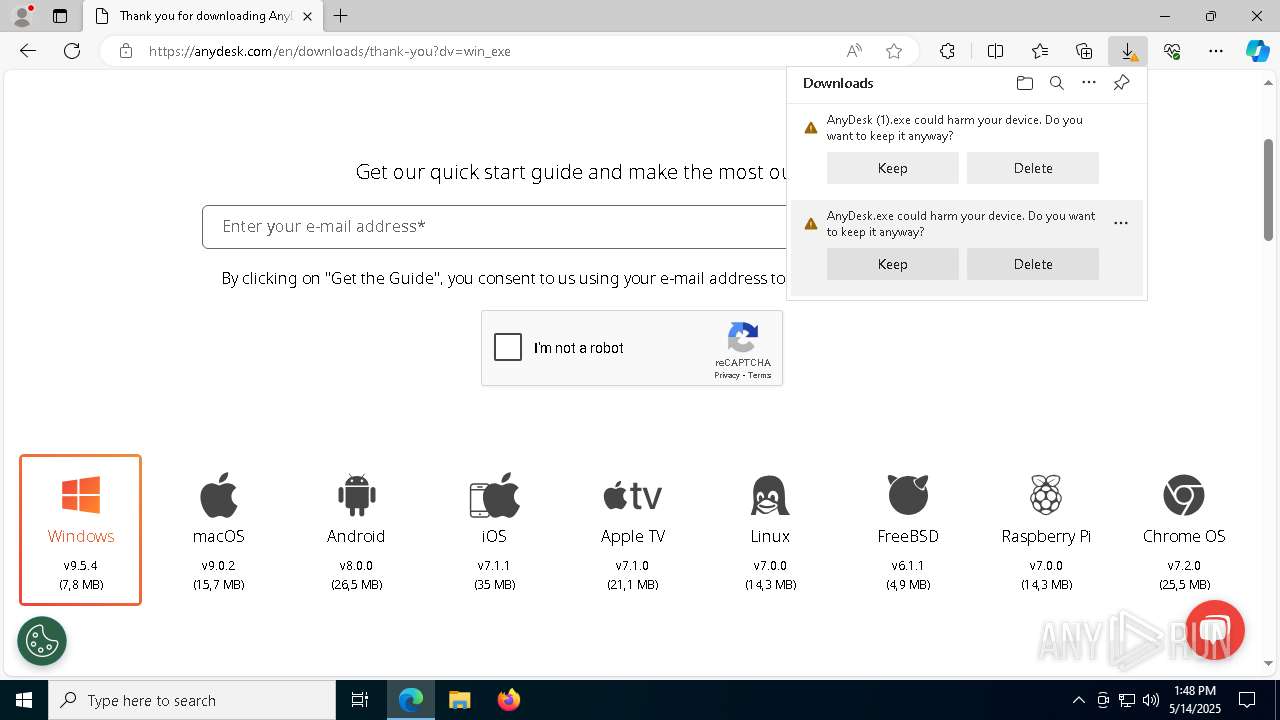This screenshot has width=1280, height=720.
Task: View site information lock icon
Action: point(125,51)
